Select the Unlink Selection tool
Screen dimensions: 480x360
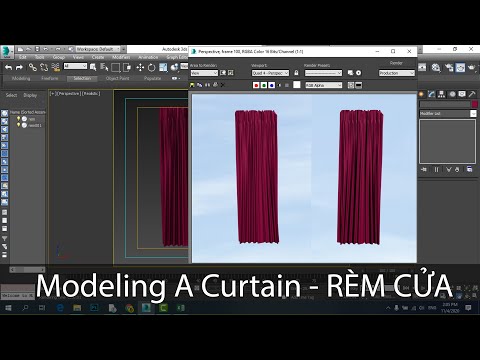[44, 67]
